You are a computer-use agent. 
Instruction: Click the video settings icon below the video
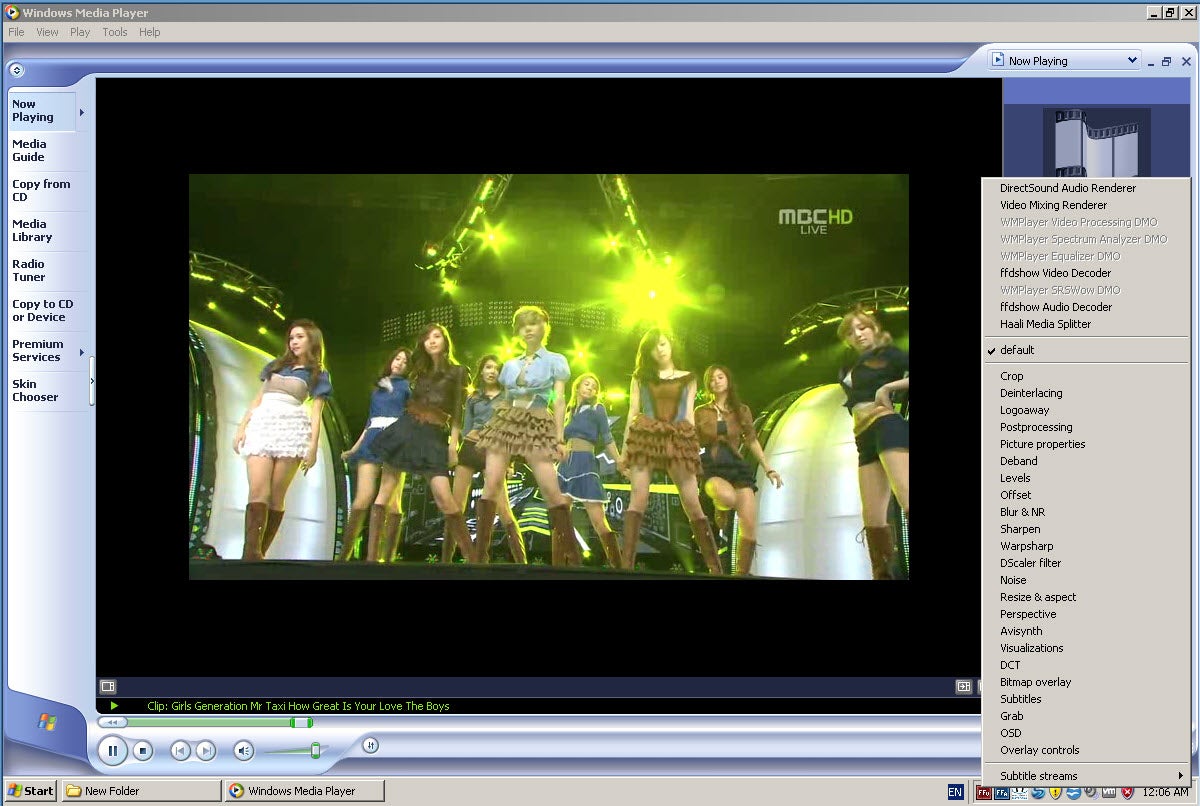click(x=108, y=686)
